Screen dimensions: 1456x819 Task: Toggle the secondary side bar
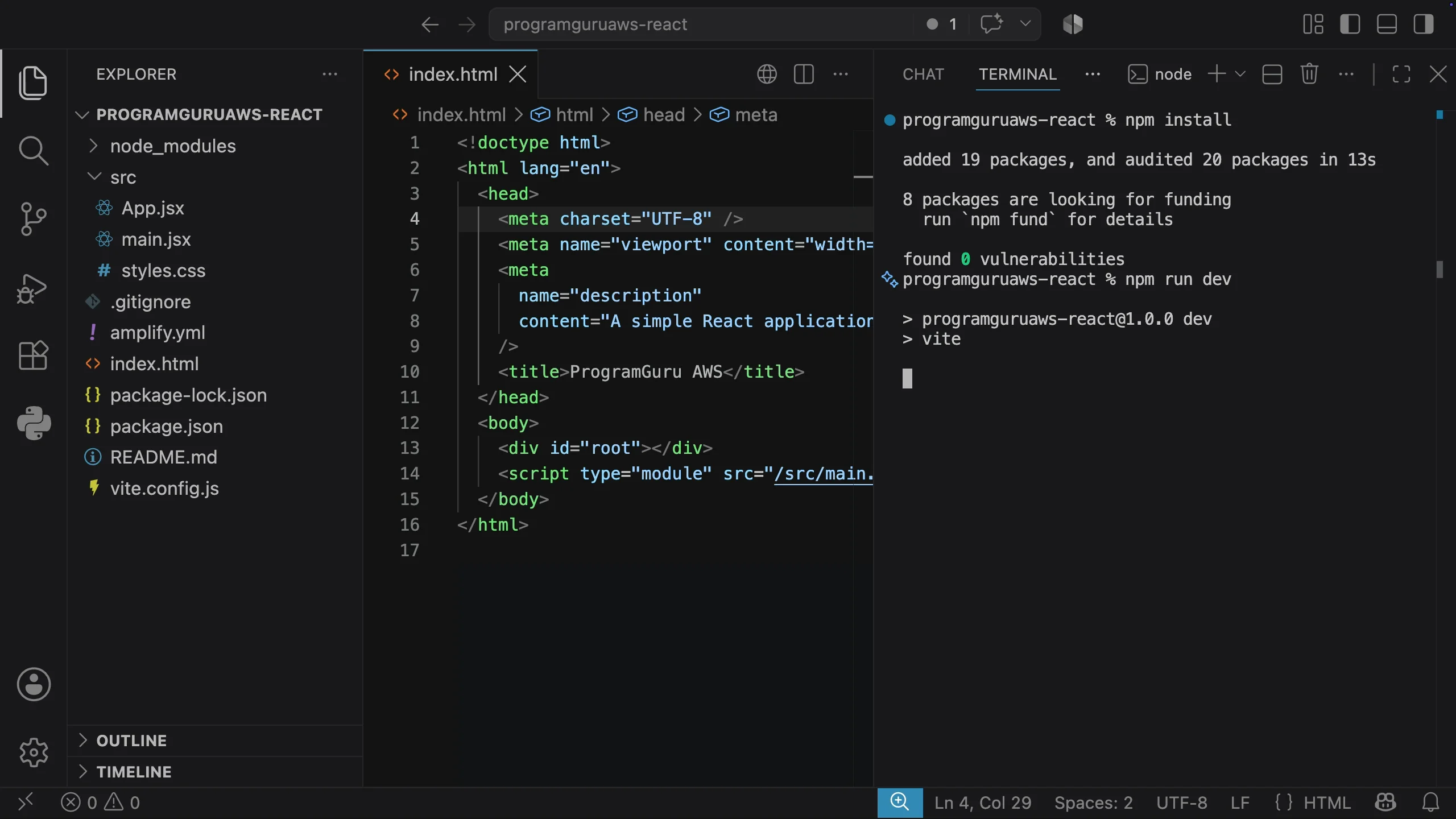click(x=1424, y=24)
